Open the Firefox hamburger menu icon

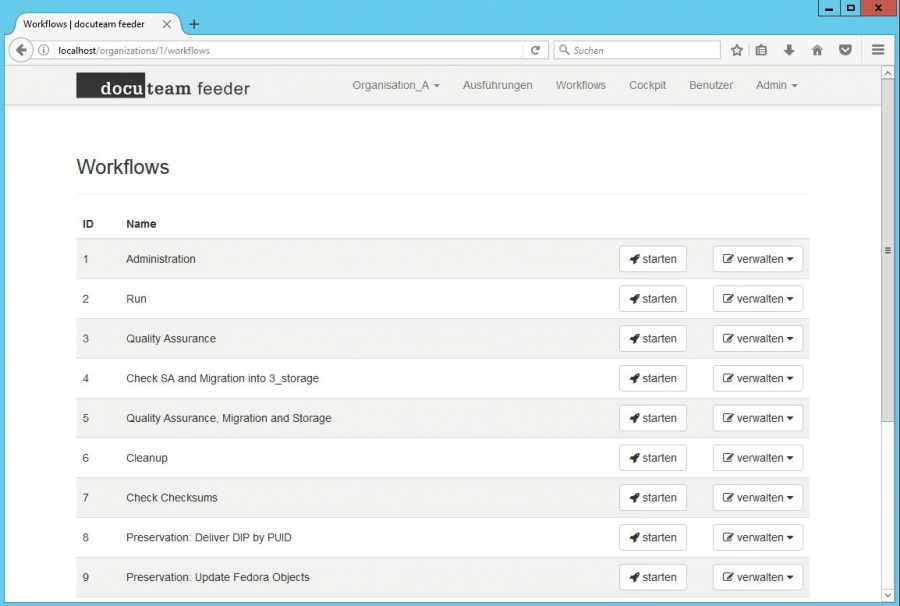tap(876, 49)
